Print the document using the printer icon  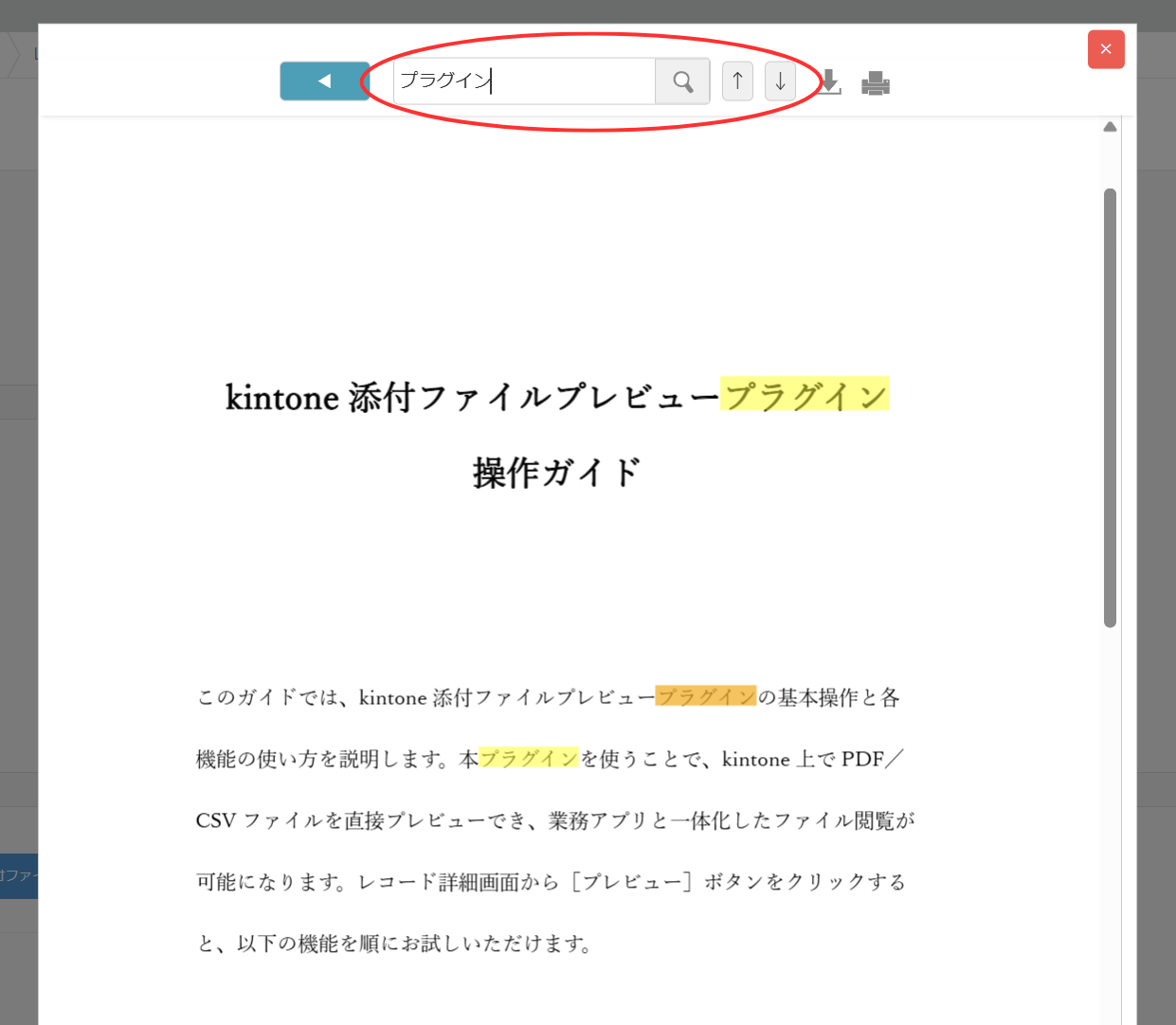point(876,83)
